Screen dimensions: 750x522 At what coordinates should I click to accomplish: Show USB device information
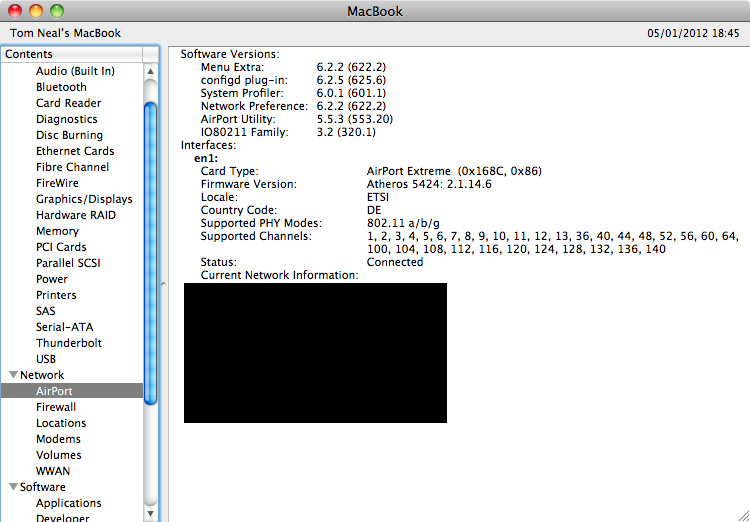45,359
